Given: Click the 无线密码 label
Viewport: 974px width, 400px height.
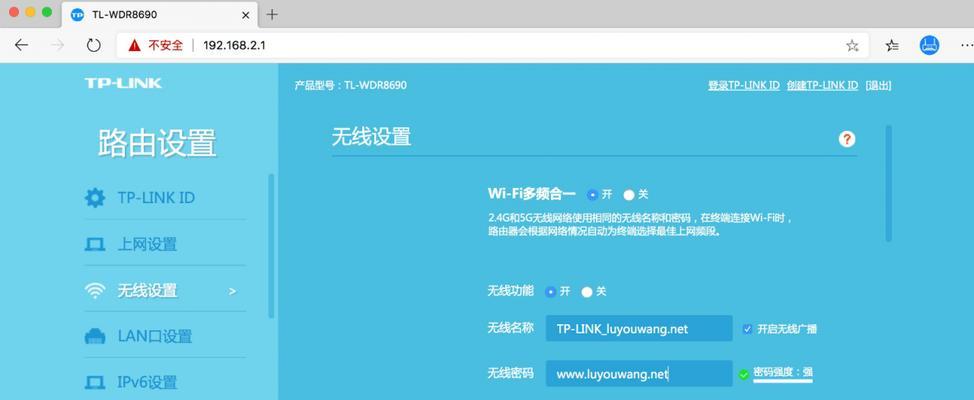Looking at the screenshot, I should tap(510, 373).
